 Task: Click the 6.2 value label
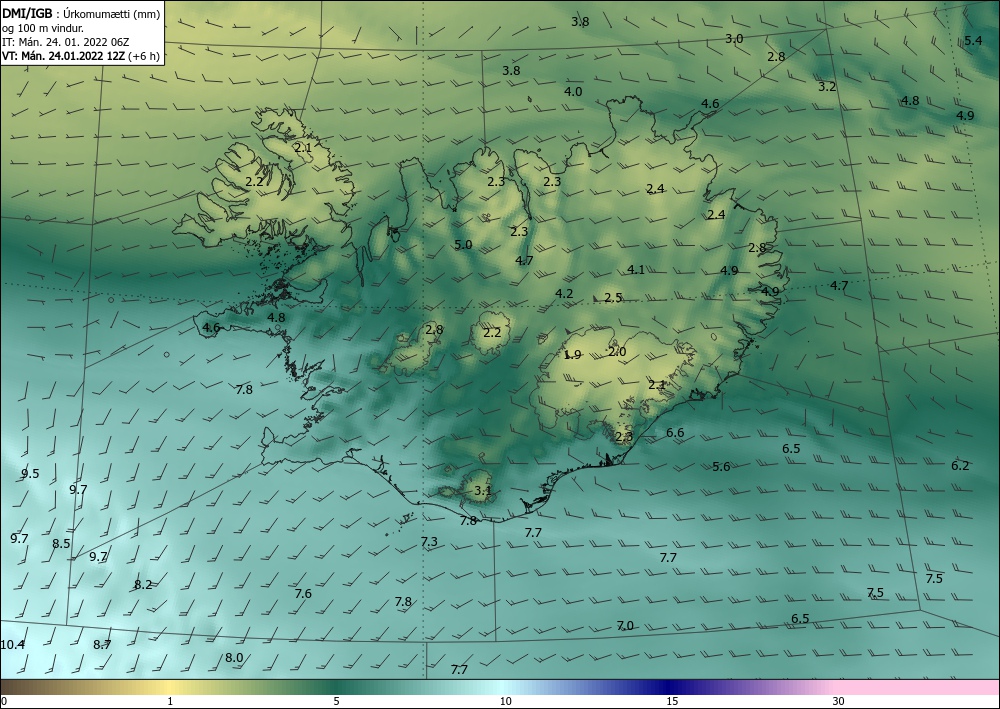pos(960,465)
